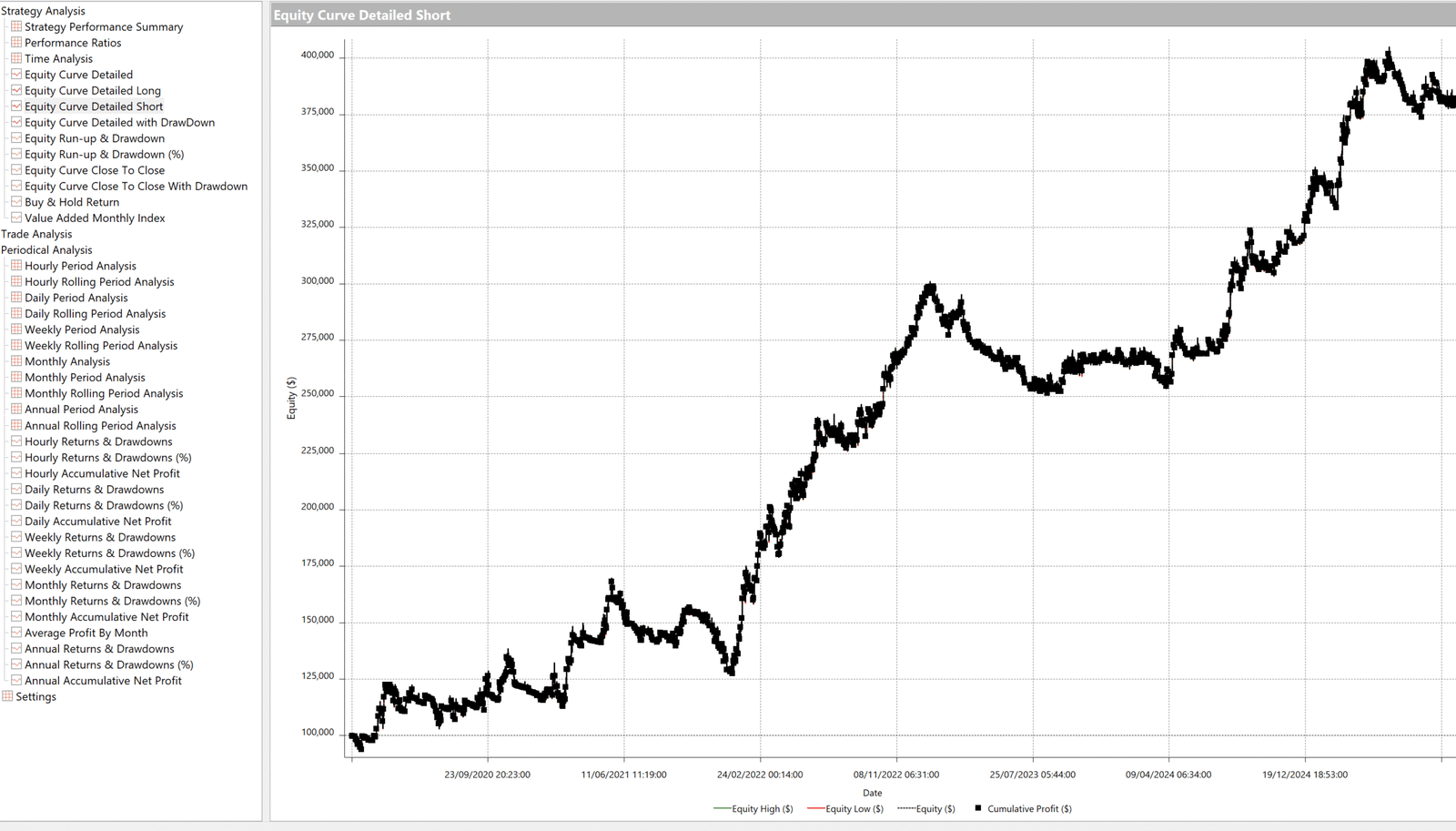
Task: Click the table icon beside Strategy Performance Summary
Action: coord(16,26)
